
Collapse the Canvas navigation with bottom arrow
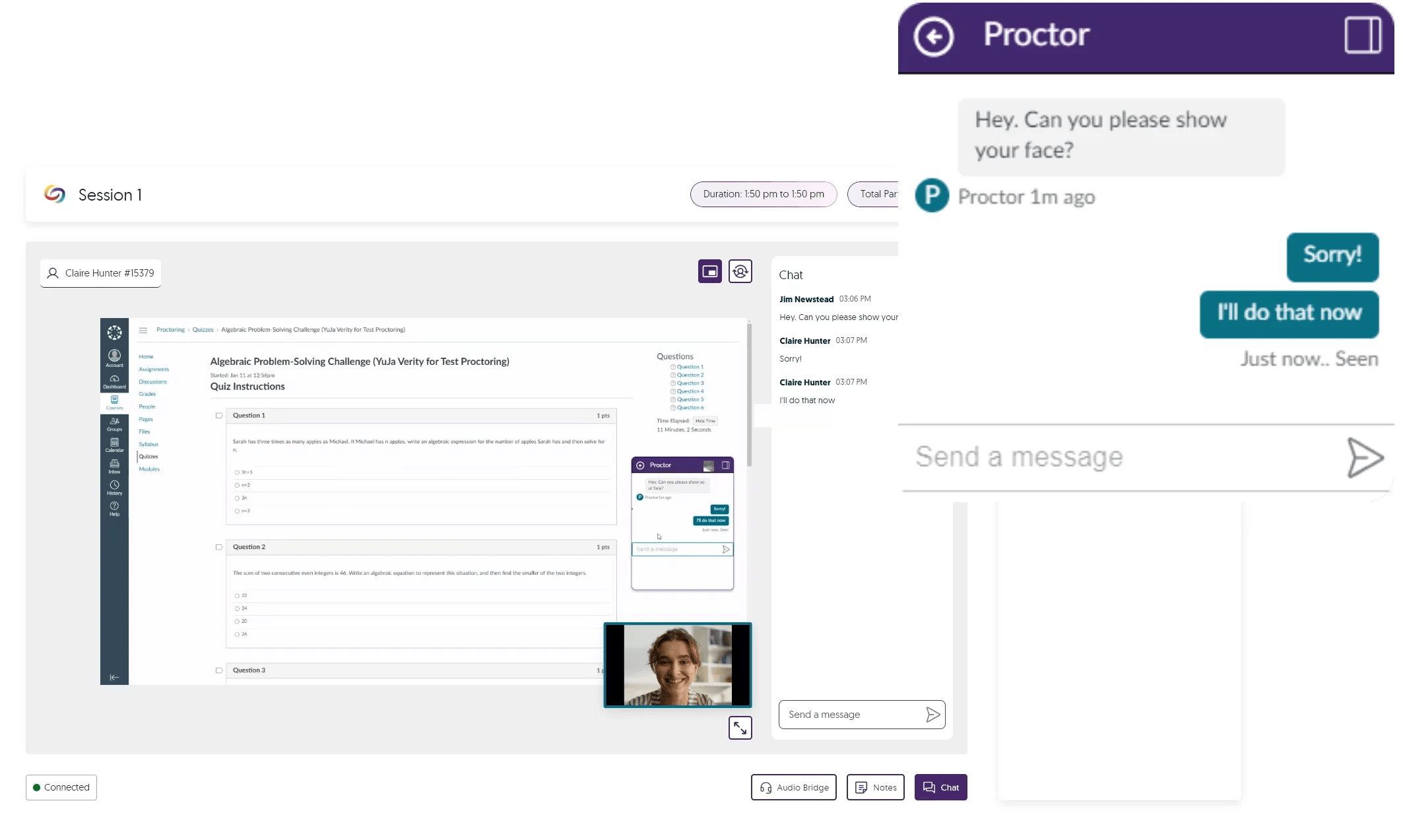114,677
